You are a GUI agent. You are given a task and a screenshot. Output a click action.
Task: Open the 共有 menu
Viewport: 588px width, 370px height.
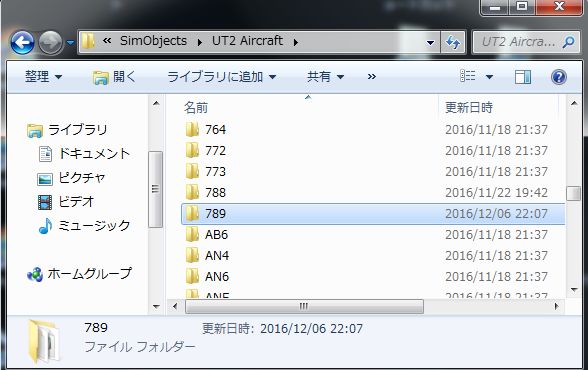point(325,77)
